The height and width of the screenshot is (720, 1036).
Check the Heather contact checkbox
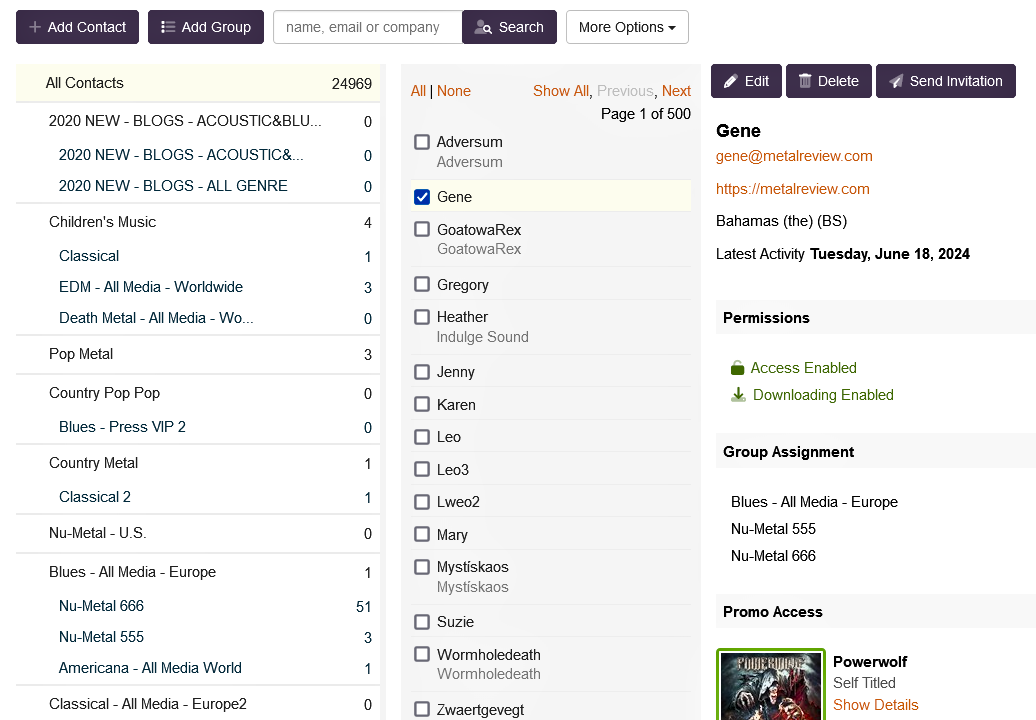tap(422, 317)
